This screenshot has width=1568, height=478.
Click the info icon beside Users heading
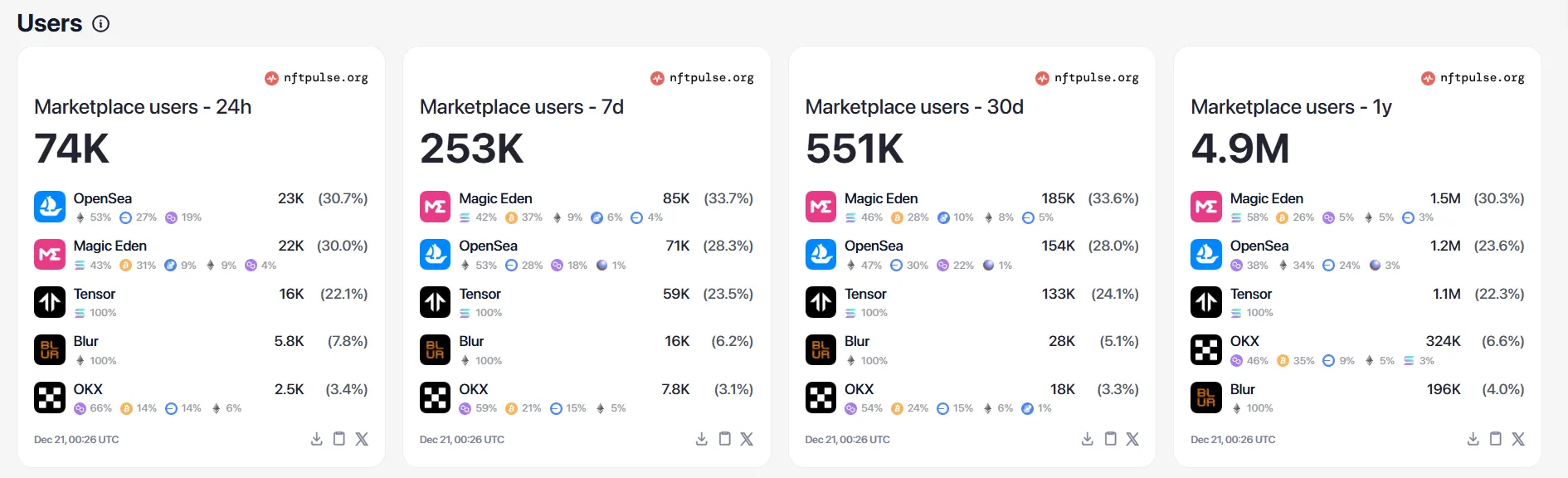pos(101,24)
